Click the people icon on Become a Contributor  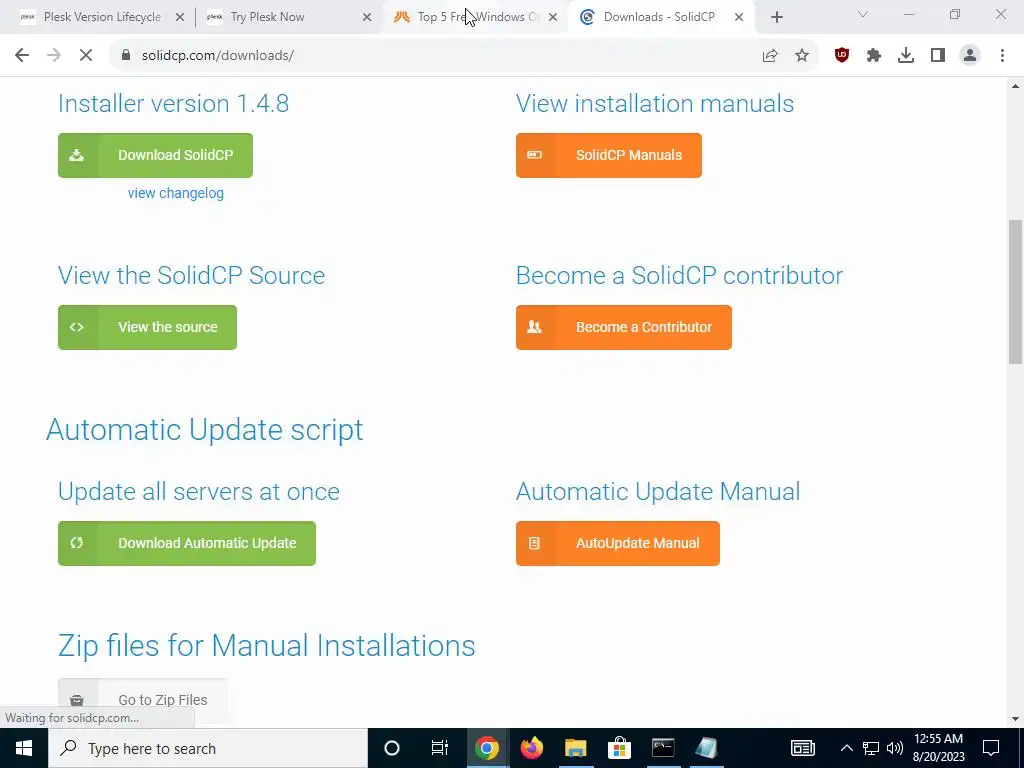coord(535,327)
